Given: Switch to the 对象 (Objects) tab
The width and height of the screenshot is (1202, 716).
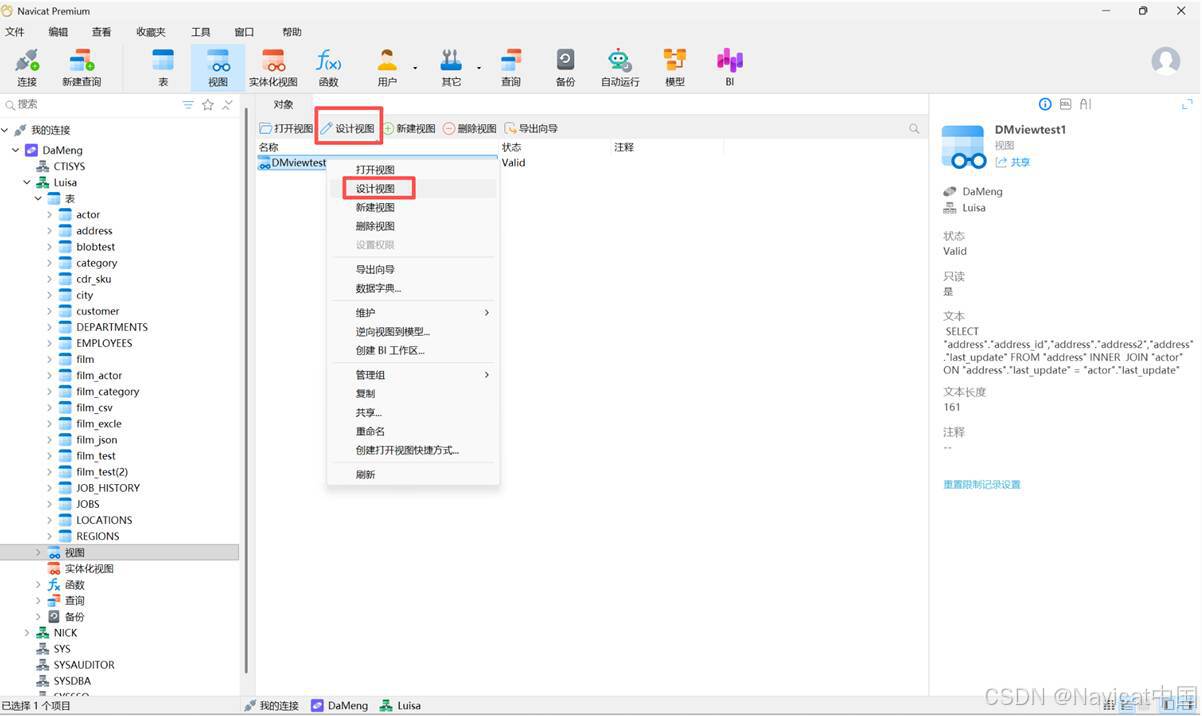Looking at the screenshot, I should tap(283, 105).
